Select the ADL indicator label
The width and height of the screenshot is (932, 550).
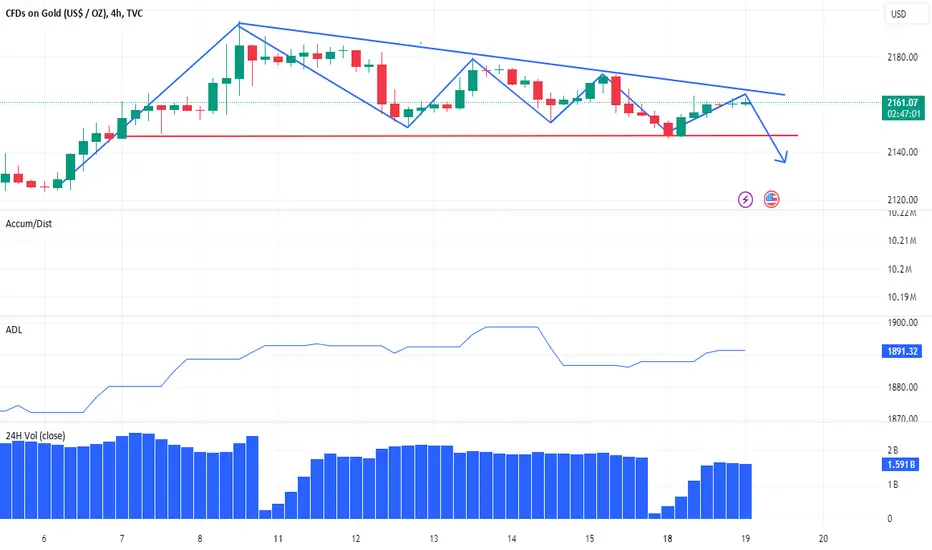coord(14,329)
